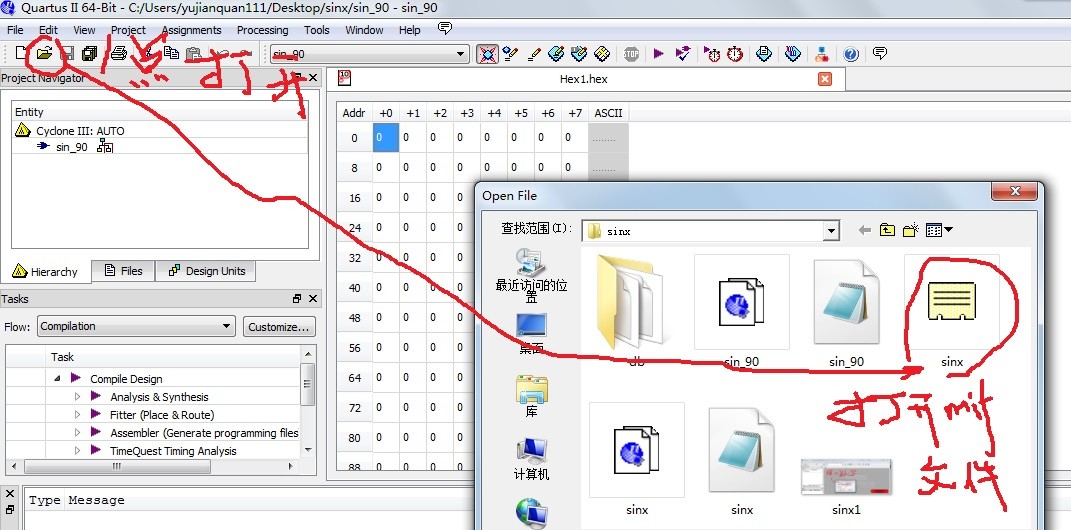Go up one level in Open File dialog
1071x530 pixels.
point(887,230)
